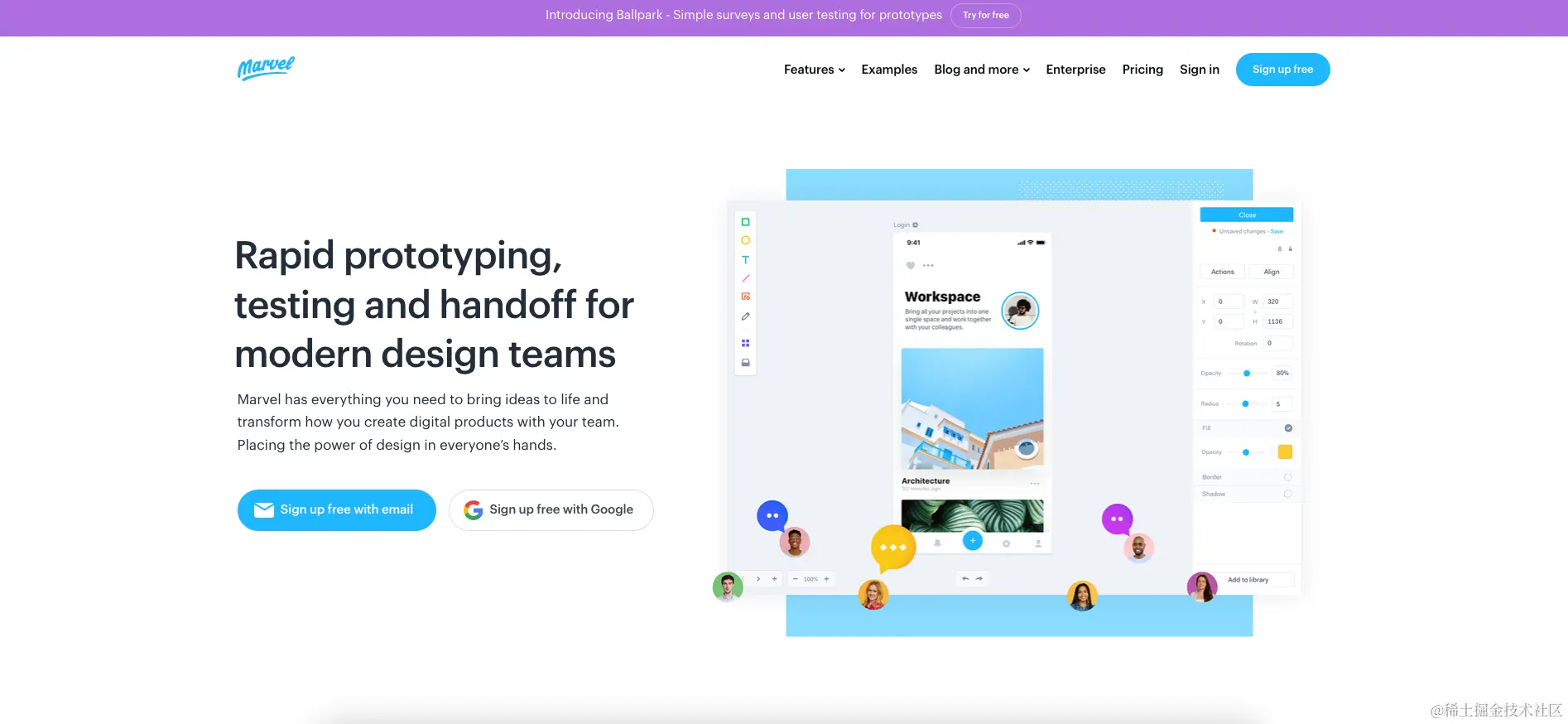Click Sign up free with Google
Viewport: 1568px width, 724px height.
click(551, 510)
